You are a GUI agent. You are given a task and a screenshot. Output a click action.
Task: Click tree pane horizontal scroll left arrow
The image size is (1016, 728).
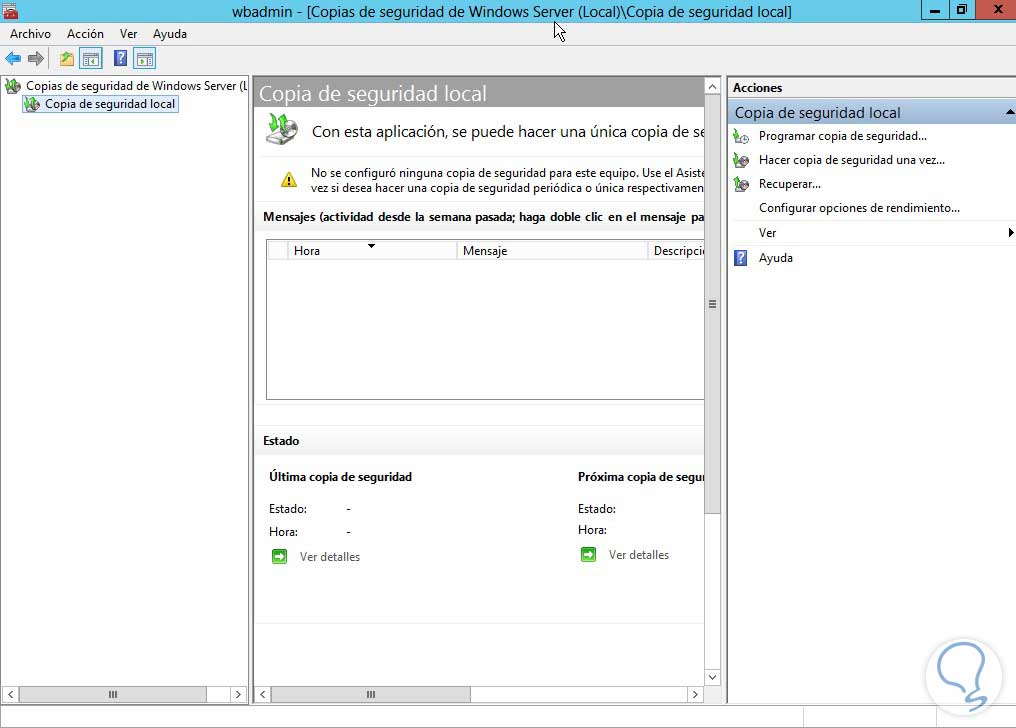[10, 694]
